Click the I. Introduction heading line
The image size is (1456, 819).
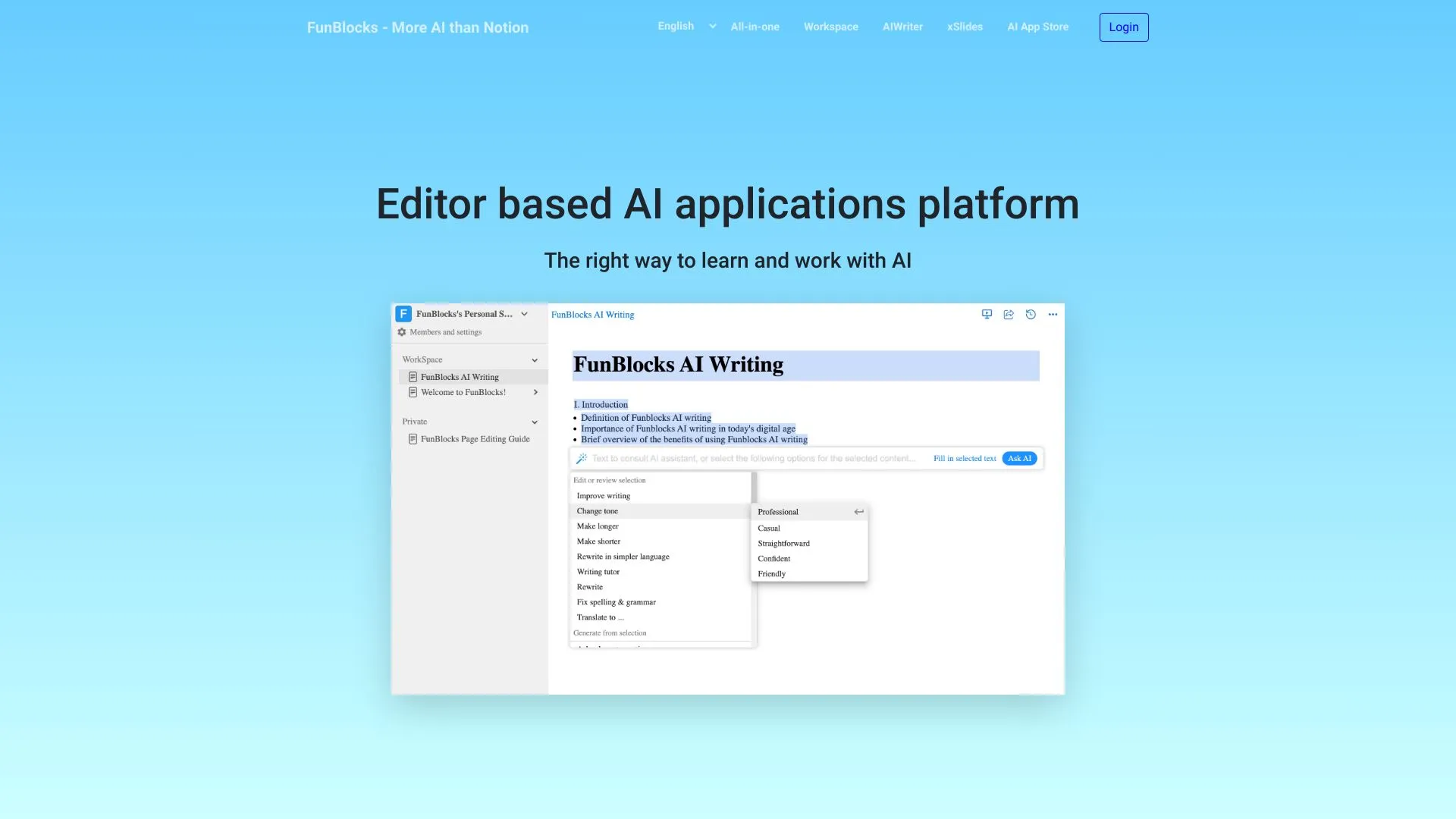tap(601, 405)
